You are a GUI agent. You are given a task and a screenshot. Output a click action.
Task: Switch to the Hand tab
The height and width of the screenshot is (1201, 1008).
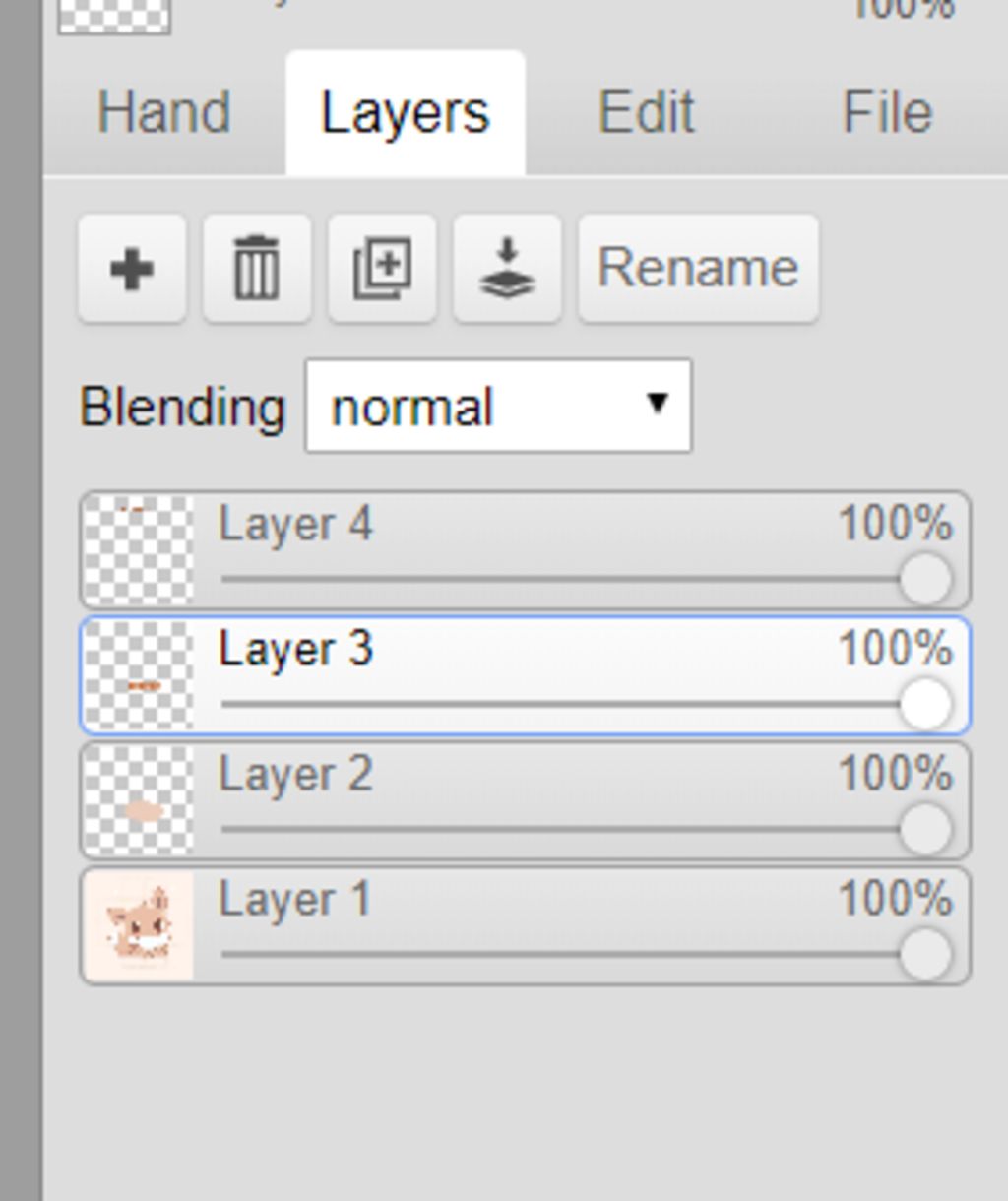point(163,112)
